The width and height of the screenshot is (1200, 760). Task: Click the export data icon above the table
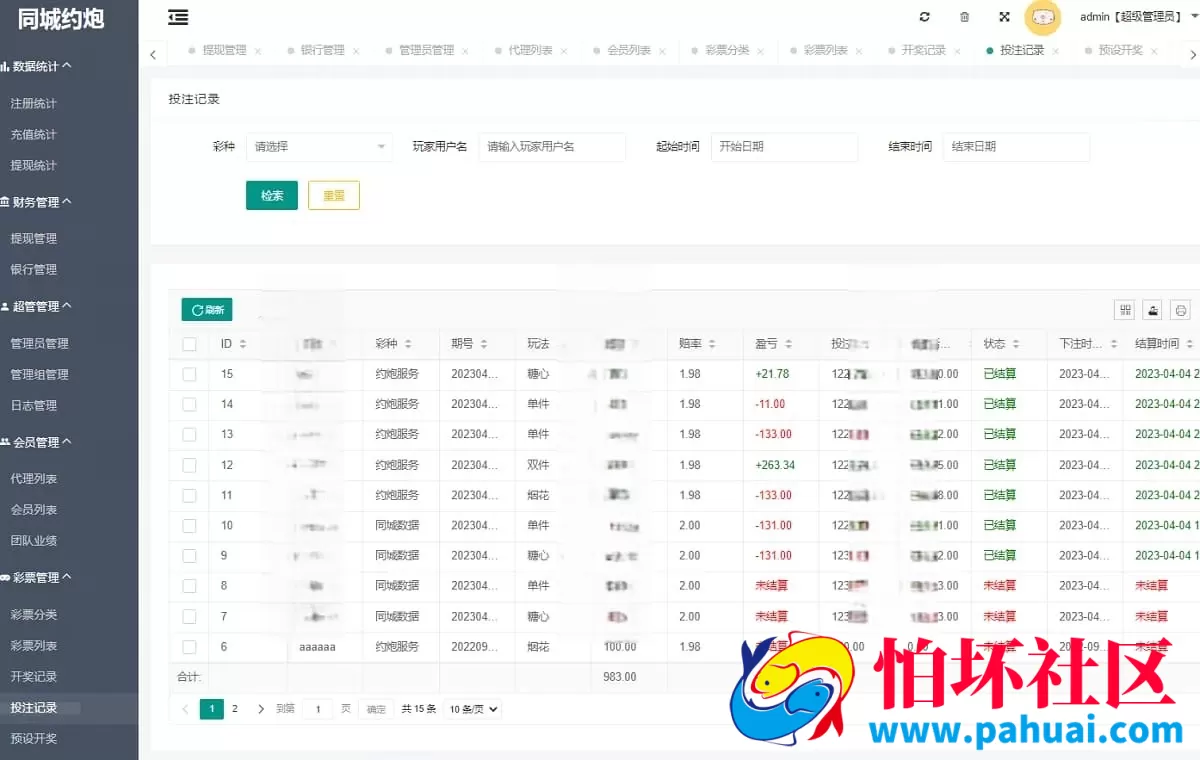coord(1152,310)
